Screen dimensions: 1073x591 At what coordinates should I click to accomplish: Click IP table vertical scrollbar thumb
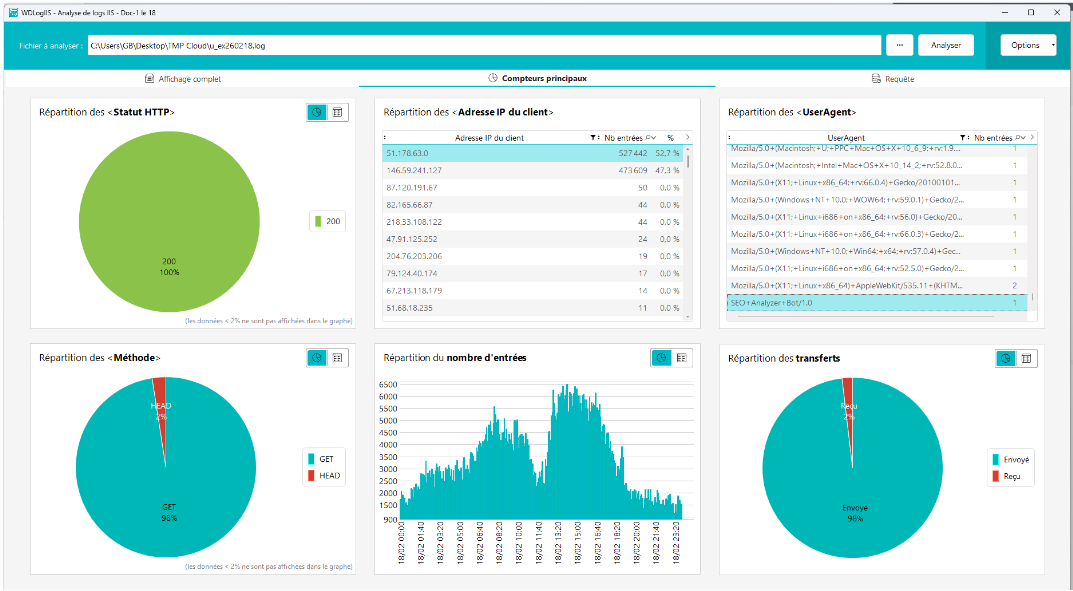[688, 161]
